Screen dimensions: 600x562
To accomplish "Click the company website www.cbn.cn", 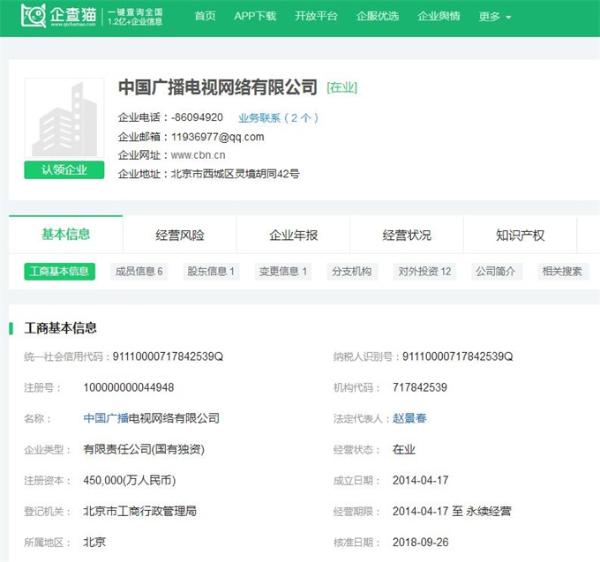I will [x=198, y=155].
